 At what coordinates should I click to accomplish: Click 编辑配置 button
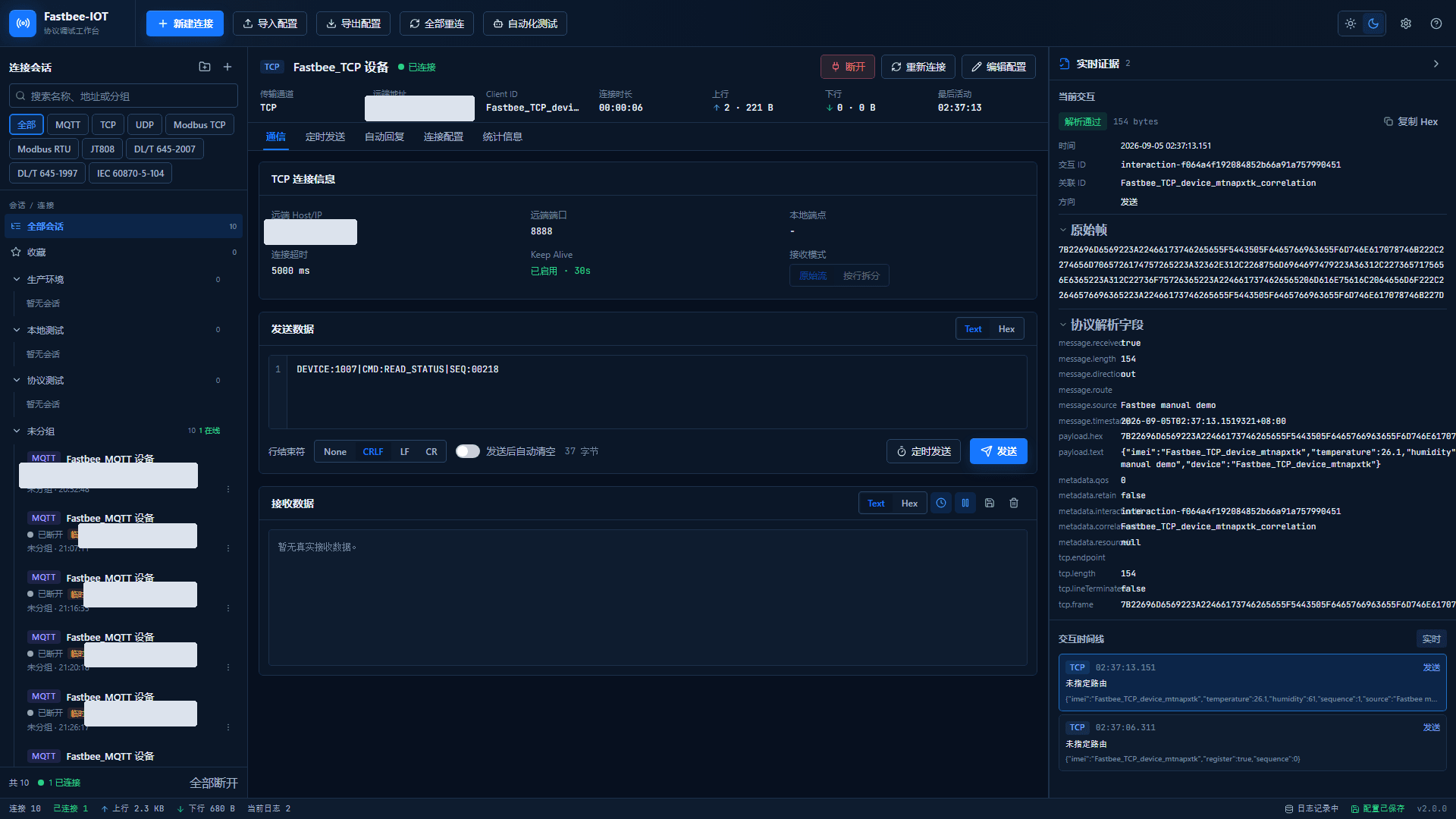pos(999,67)
